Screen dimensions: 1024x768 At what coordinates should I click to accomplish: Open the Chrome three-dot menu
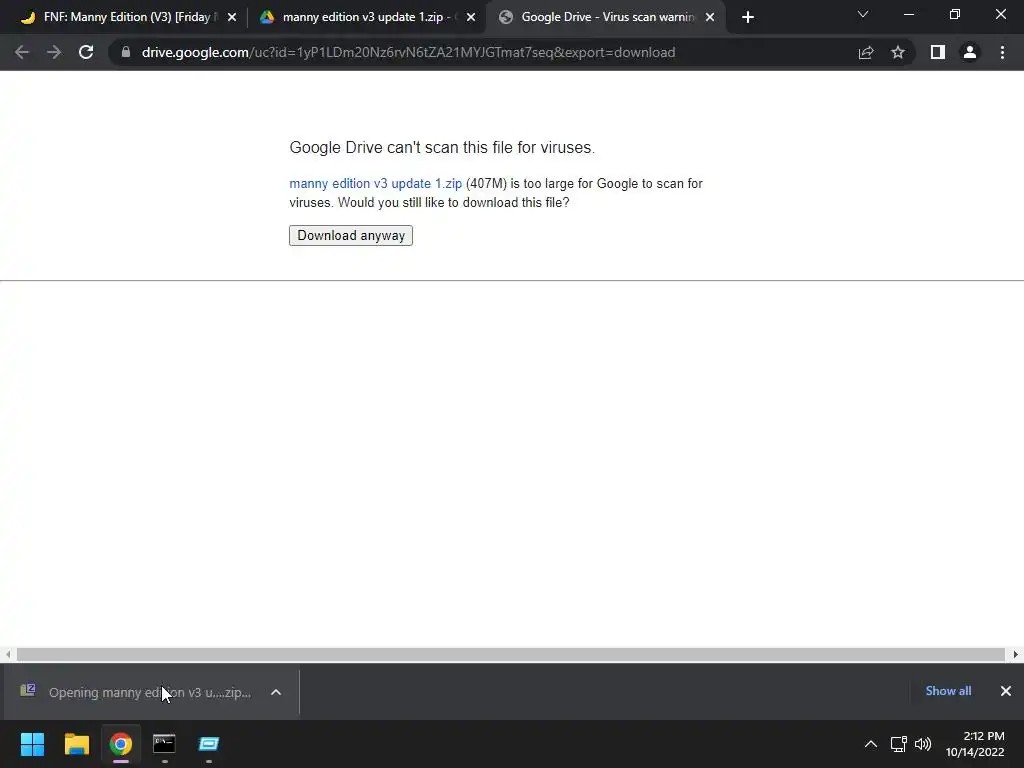pos(1002,52)
